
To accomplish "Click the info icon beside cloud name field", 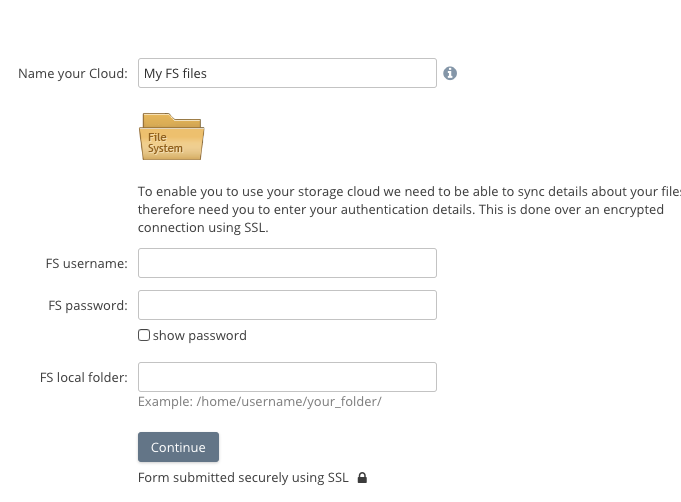I will 450,73.
